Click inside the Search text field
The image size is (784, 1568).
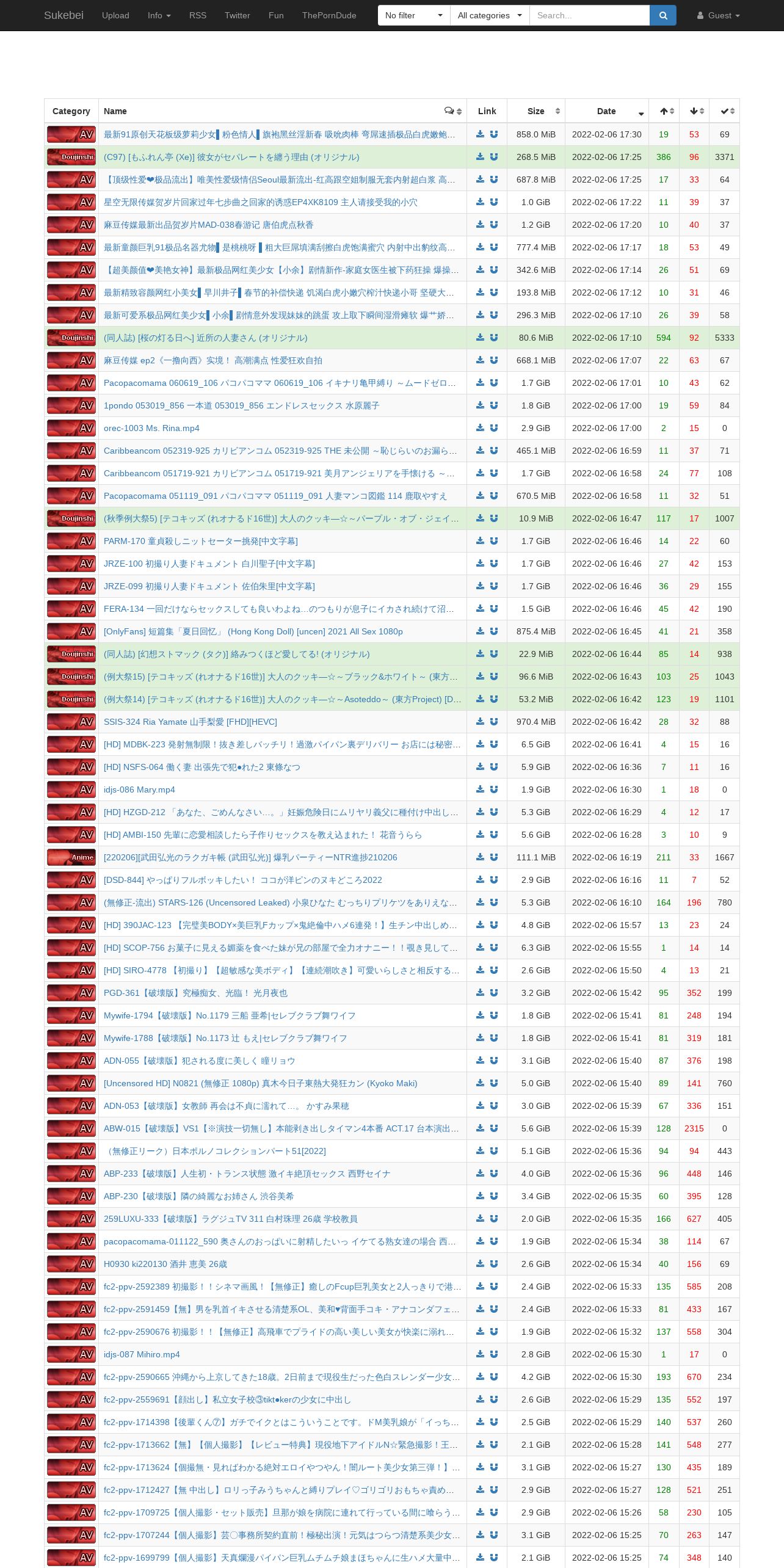(x=589, y=15)
